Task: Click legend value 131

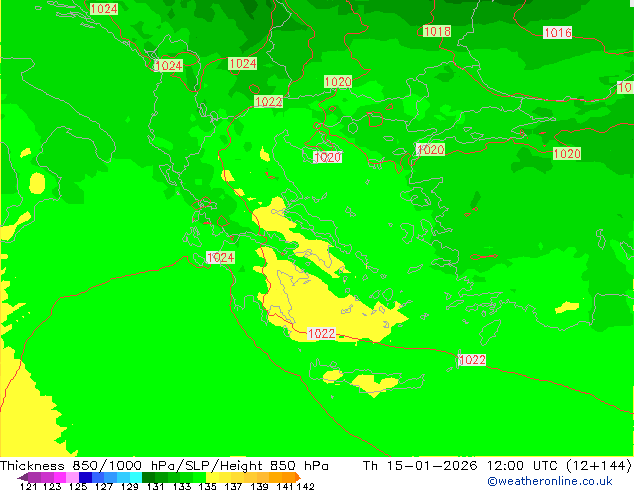Action: tap(156, 486)
